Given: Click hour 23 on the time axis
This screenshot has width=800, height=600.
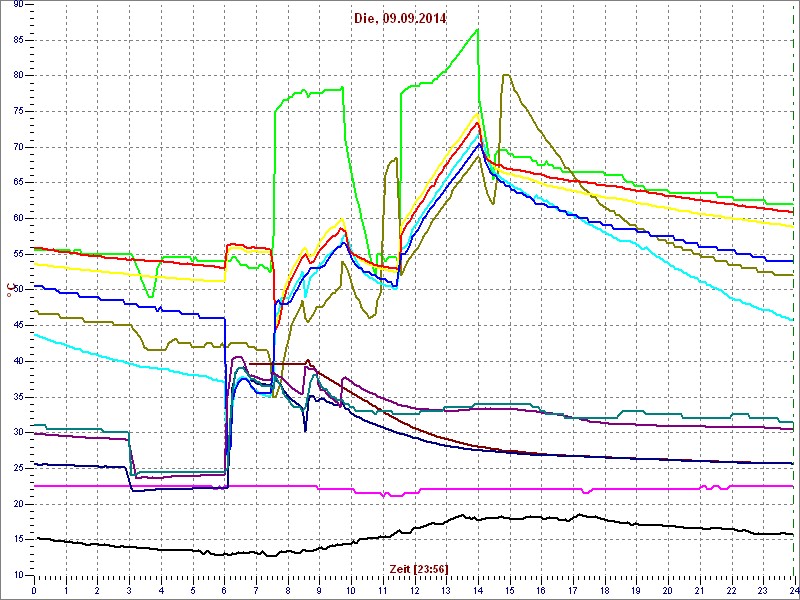Looking at the screenshot, I should [762, 590].
